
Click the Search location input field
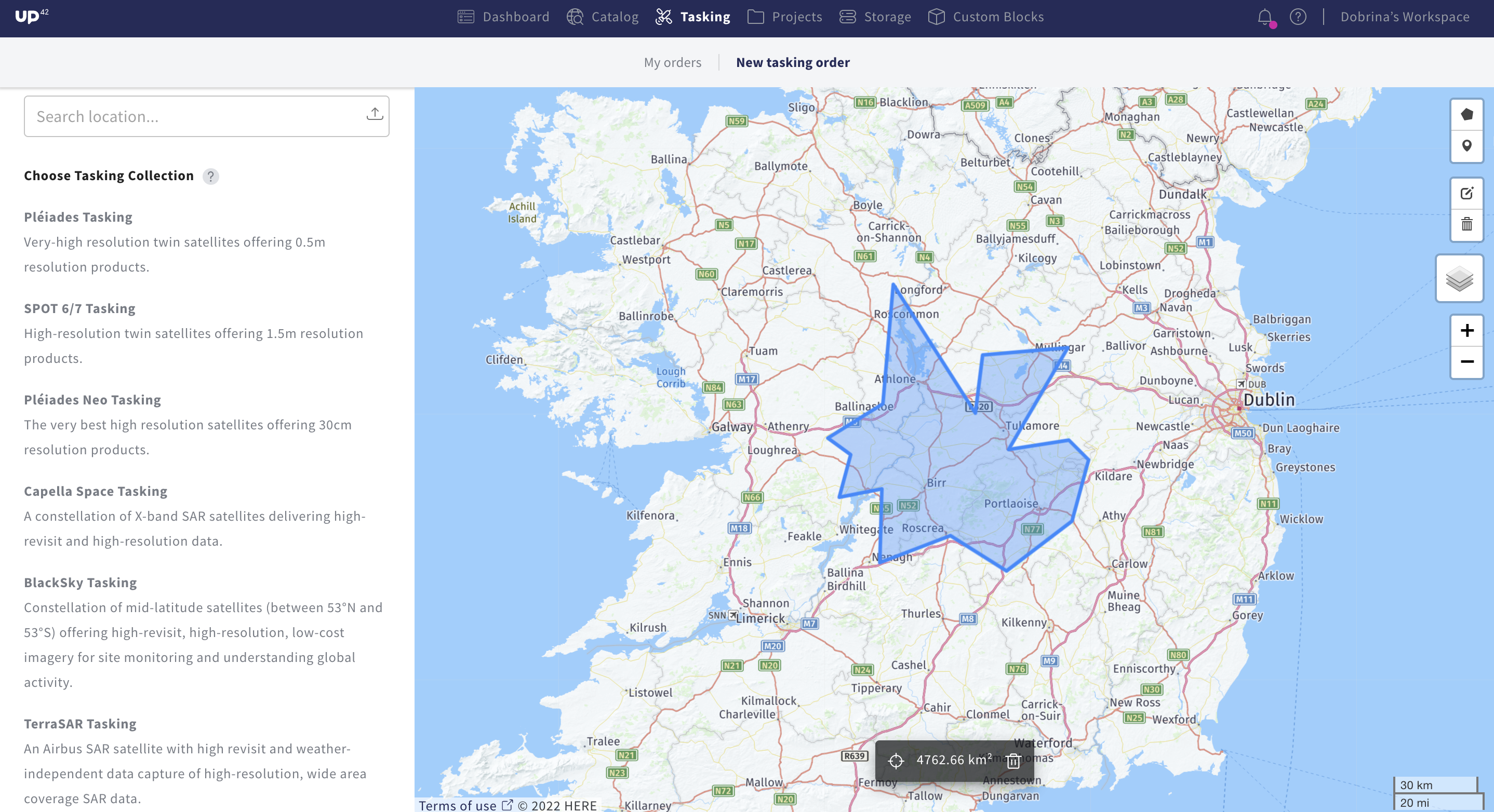coord(191,116)
